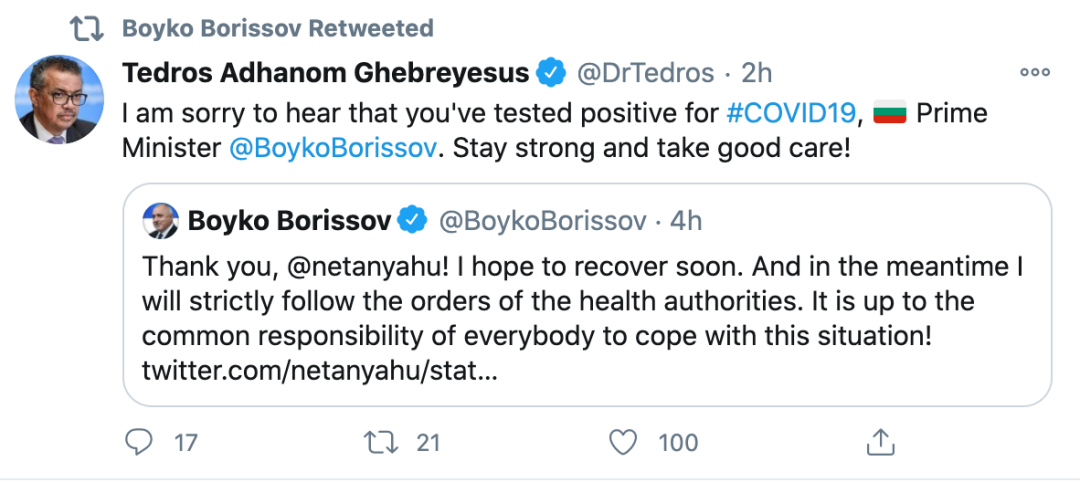Click Tedros's blue verified badge
The image size is (1080, 482).
(551, 72)
